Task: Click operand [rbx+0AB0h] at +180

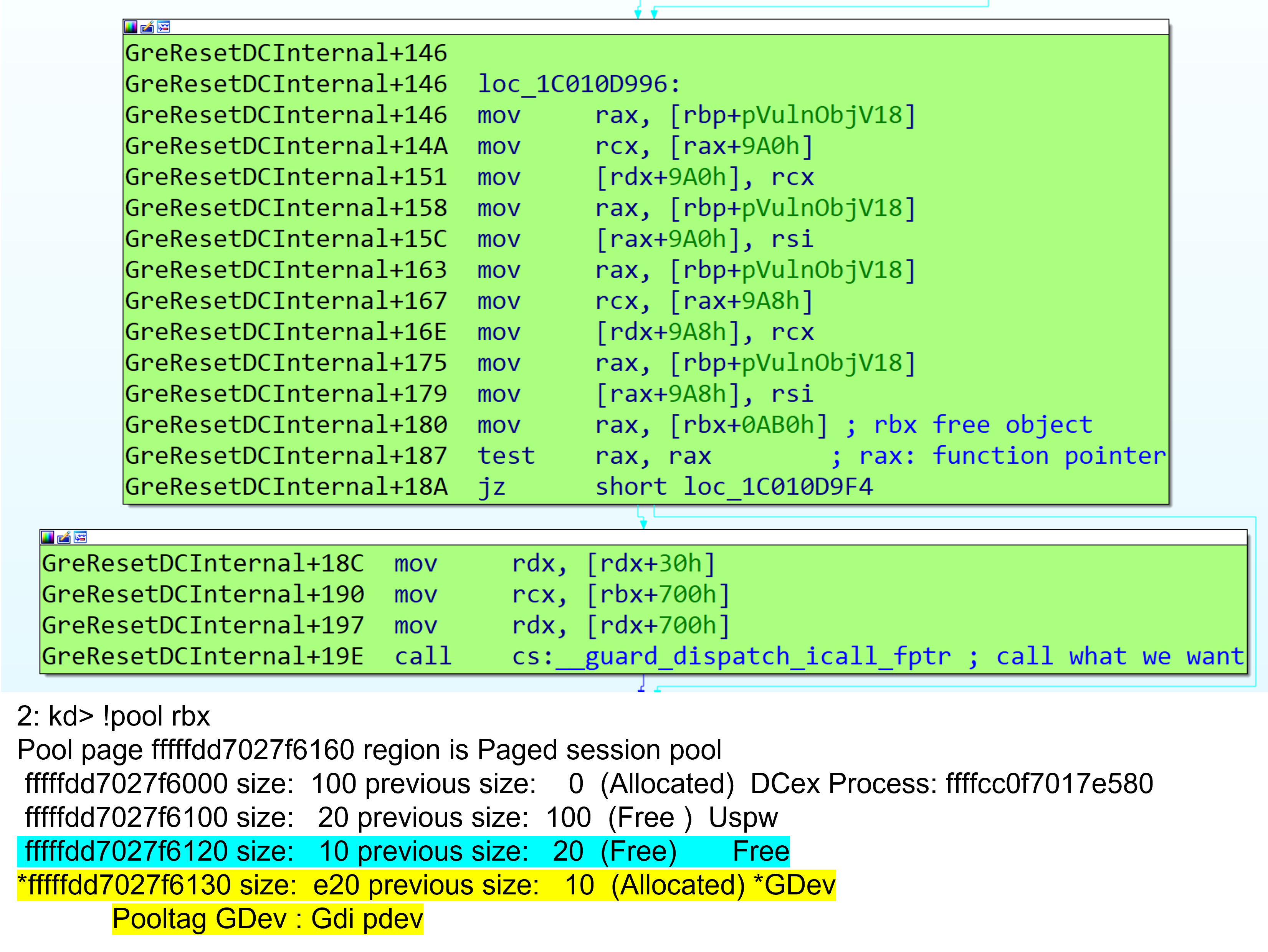Action: [749, 425]
